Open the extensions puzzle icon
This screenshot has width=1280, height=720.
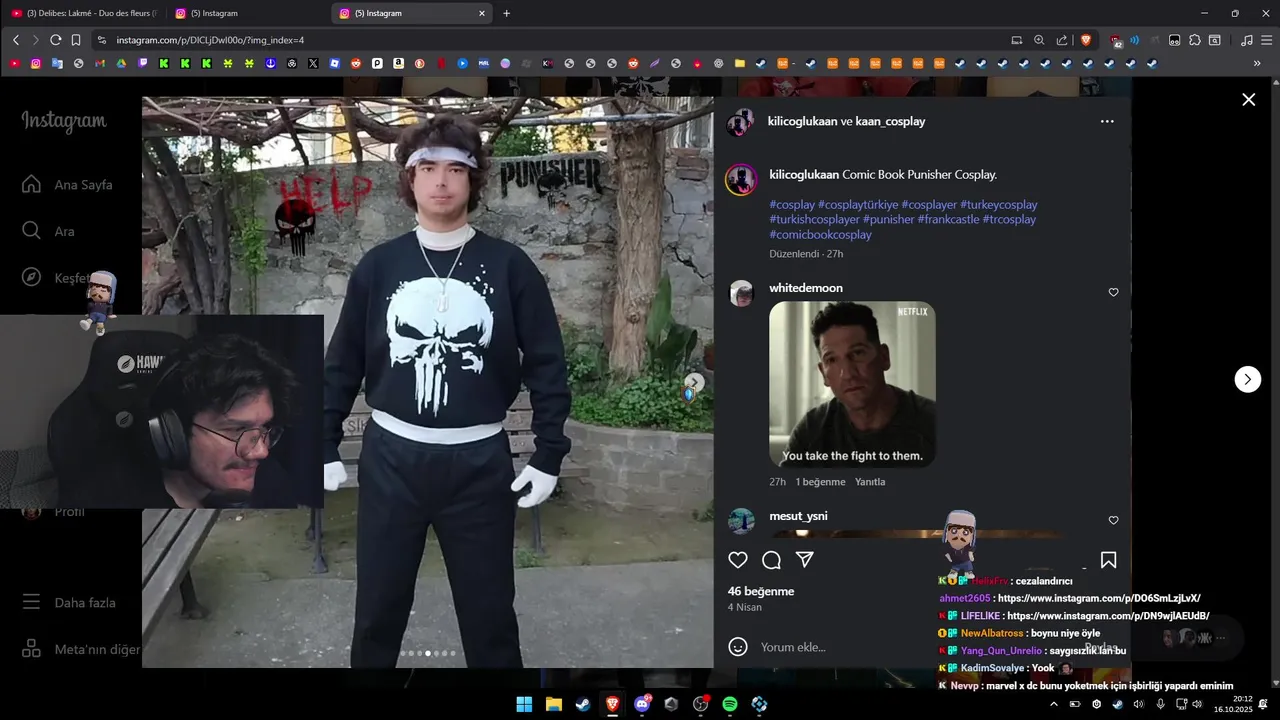click(x=1194, y=40)
